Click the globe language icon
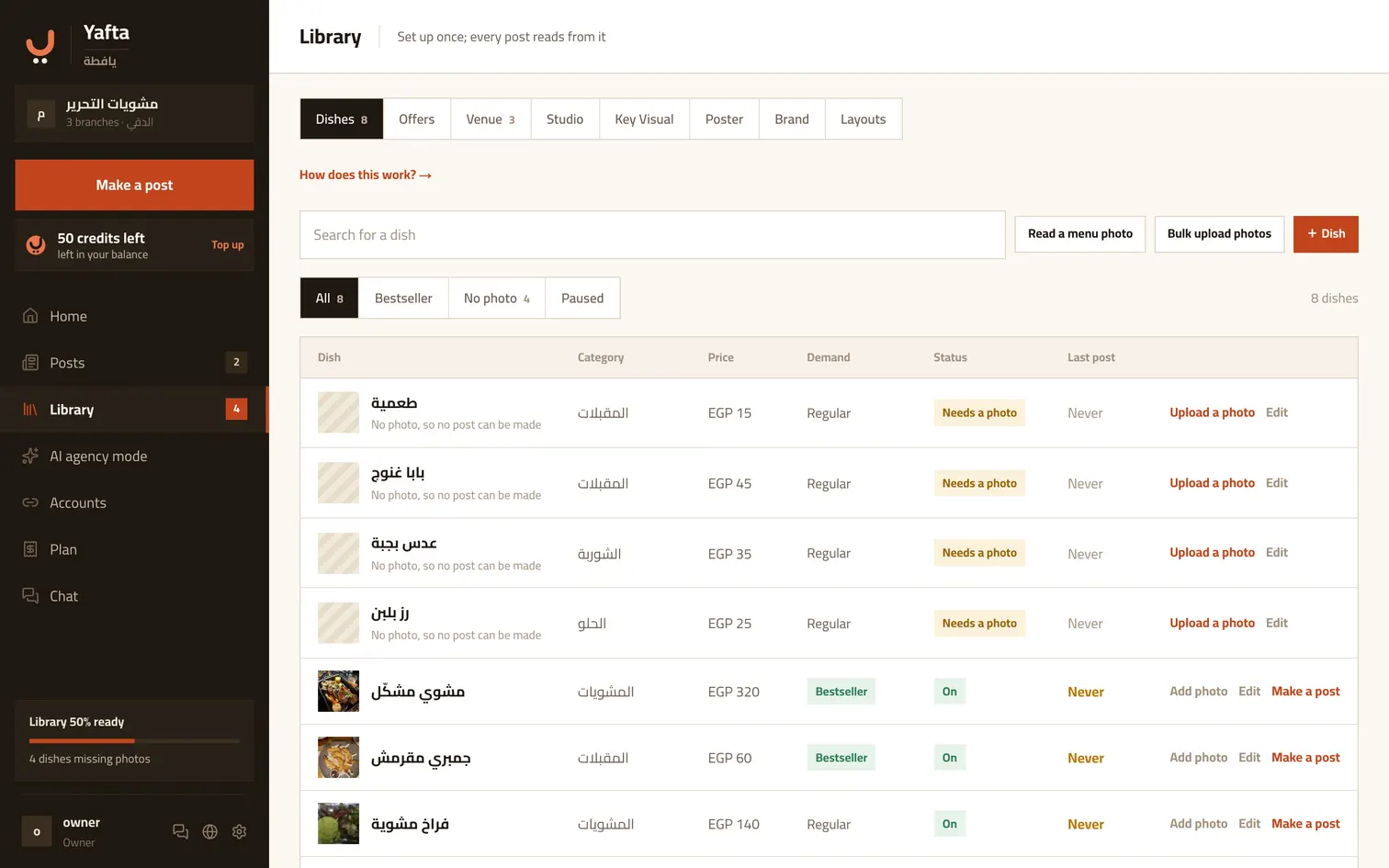This screenshot has height=868, width=1389. coord(210,831)
